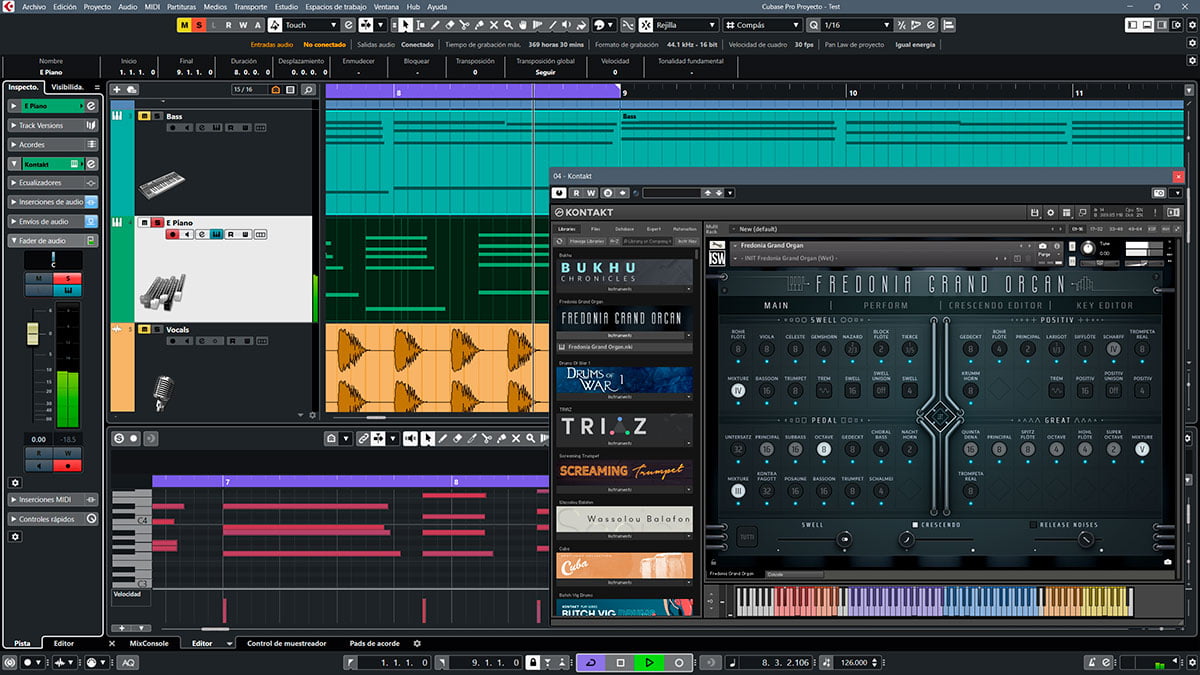Select the Erase tool in main toolbar
This screenshot has height=675, width=1200.
point(450,24)
